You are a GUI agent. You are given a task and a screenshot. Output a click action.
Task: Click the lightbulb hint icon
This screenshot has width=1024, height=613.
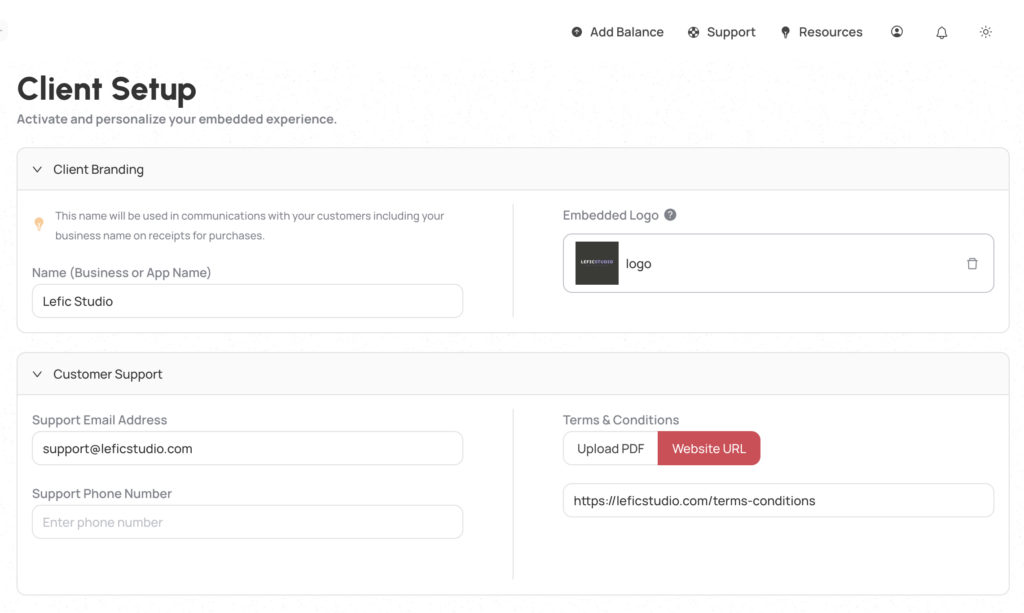39,224
